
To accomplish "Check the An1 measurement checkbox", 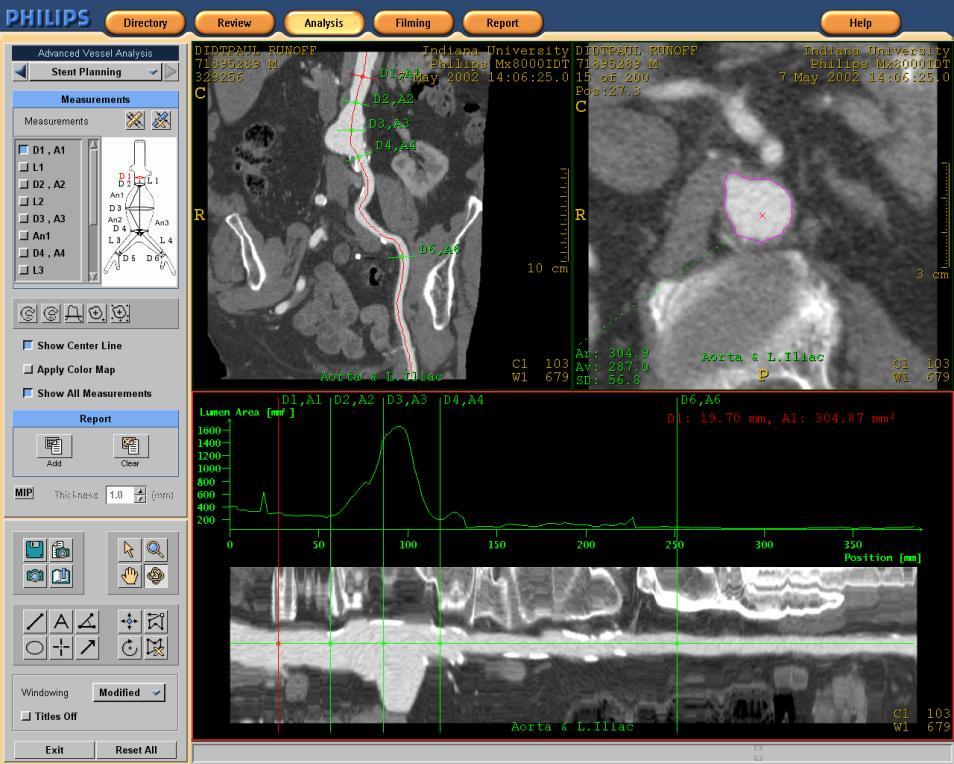I will click(x=24, y=235).
